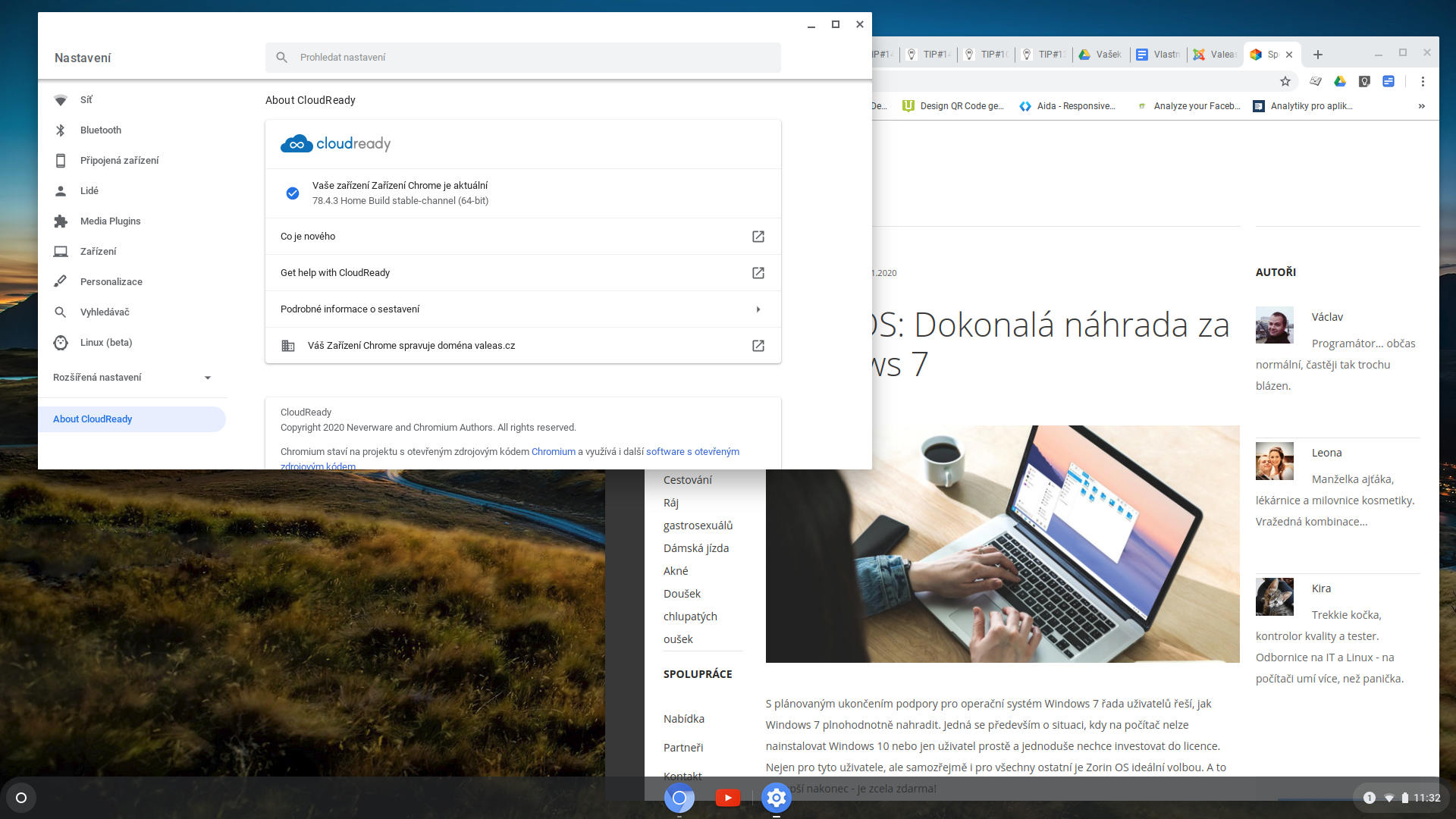Click the notification counter badge in tray
Viewport: 1456px width, 819px height.
(x=1369, y=798)
